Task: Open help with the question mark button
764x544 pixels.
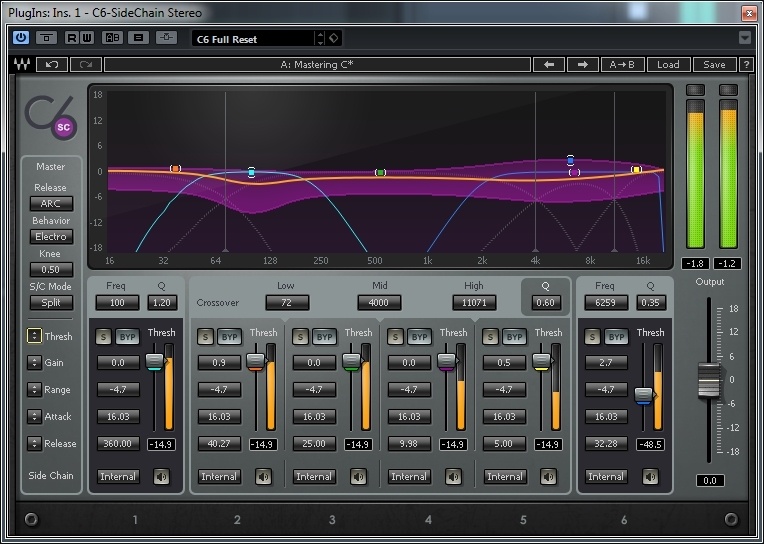Action: (x=745, y=64)
